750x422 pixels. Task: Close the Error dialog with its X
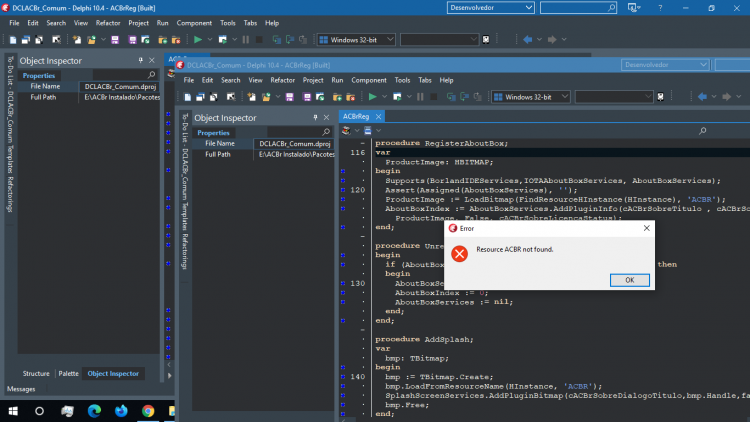point(646,228)
